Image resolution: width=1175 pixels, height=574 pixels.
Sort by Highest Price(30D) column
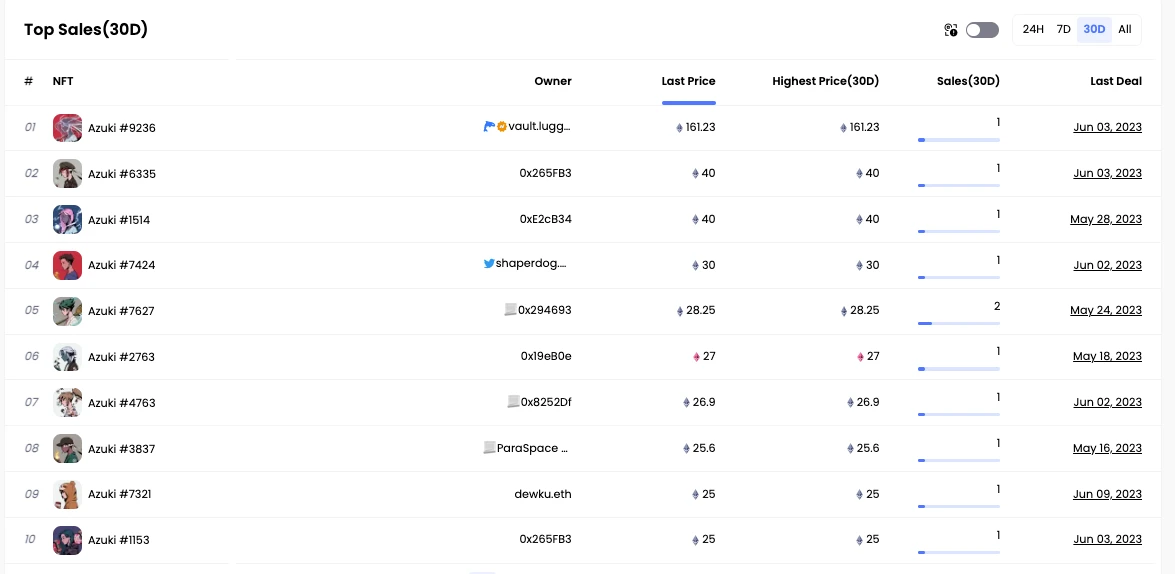point(825,82)
